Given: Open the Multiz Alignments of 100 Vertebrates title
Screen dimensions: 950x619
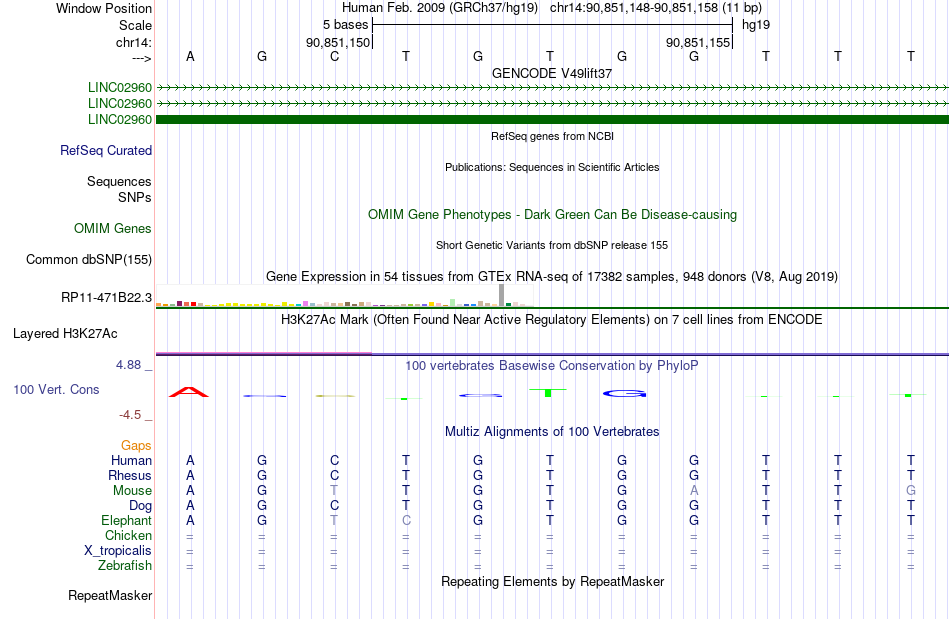Looking at the screenshot, I should tap(552, 432).
